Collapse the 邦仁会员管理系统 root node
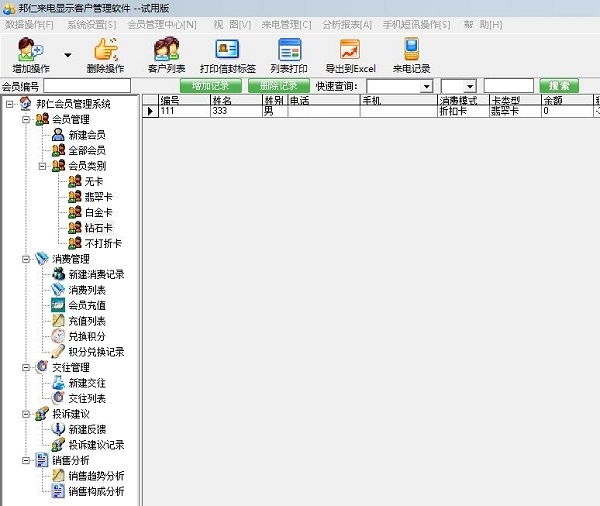This screenshot has height=506, width=600. (x=10, y=104)
